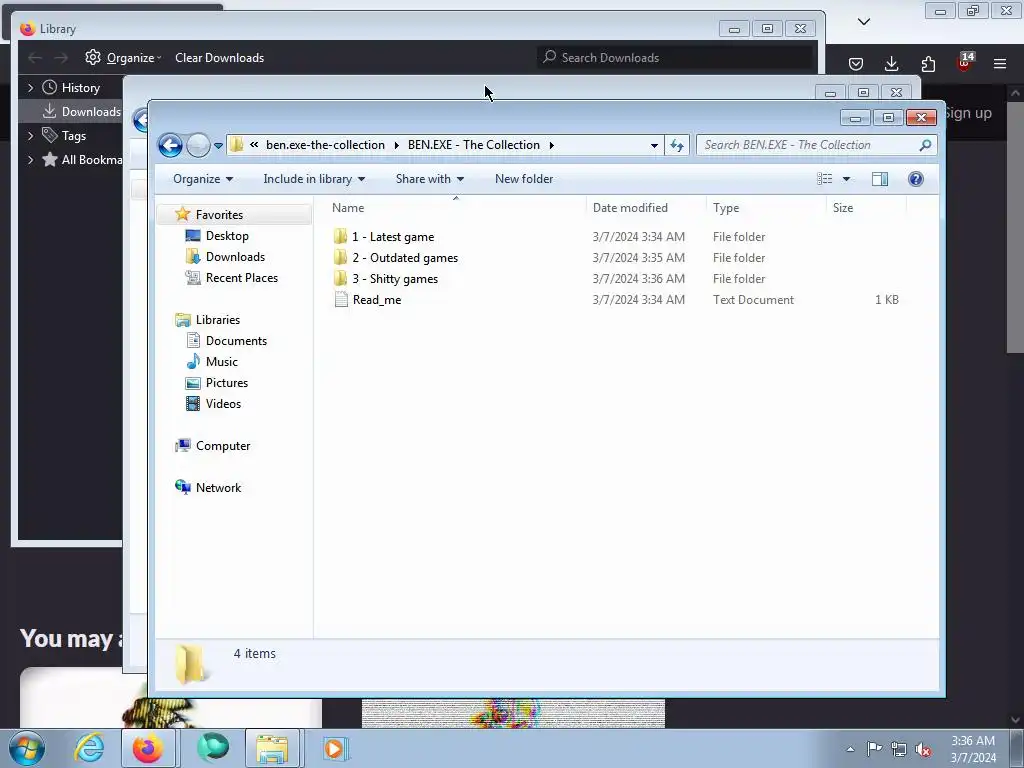1024x768 pixels.
Task: Toggle the preview pane icon
Action: pyautogui.click(x=880, y=179)
